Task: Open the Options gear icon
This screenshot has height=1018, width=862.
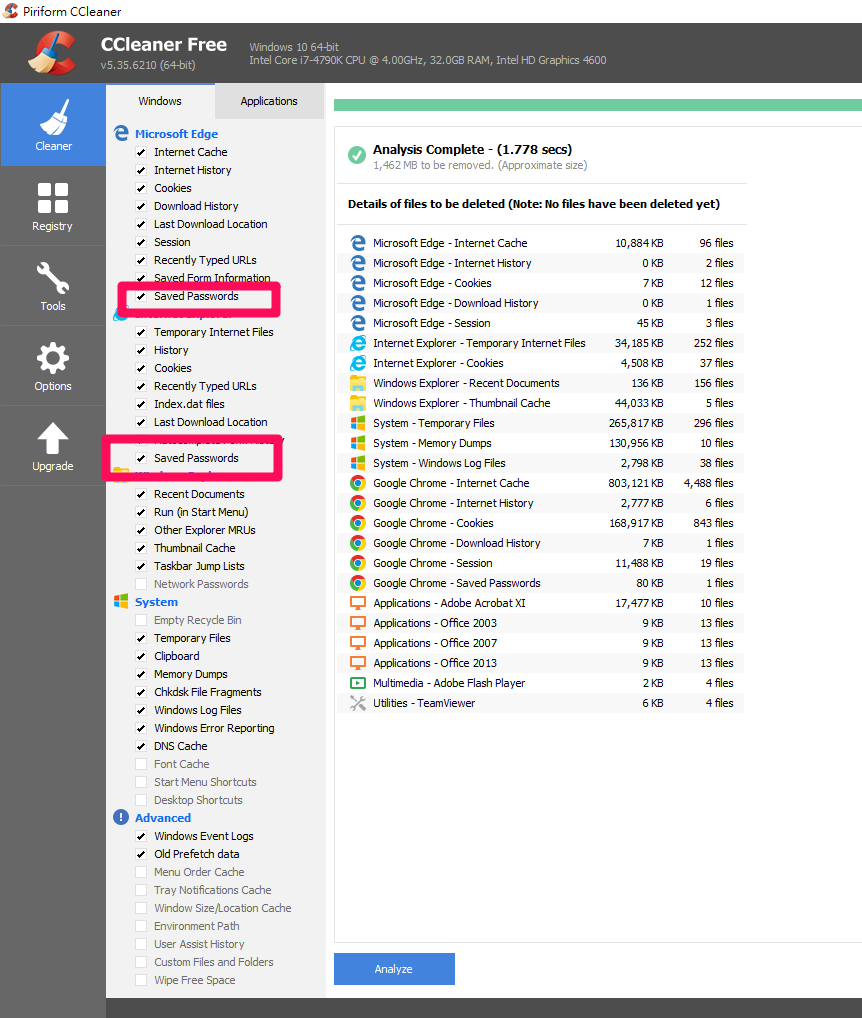Action: coord(53,358)
